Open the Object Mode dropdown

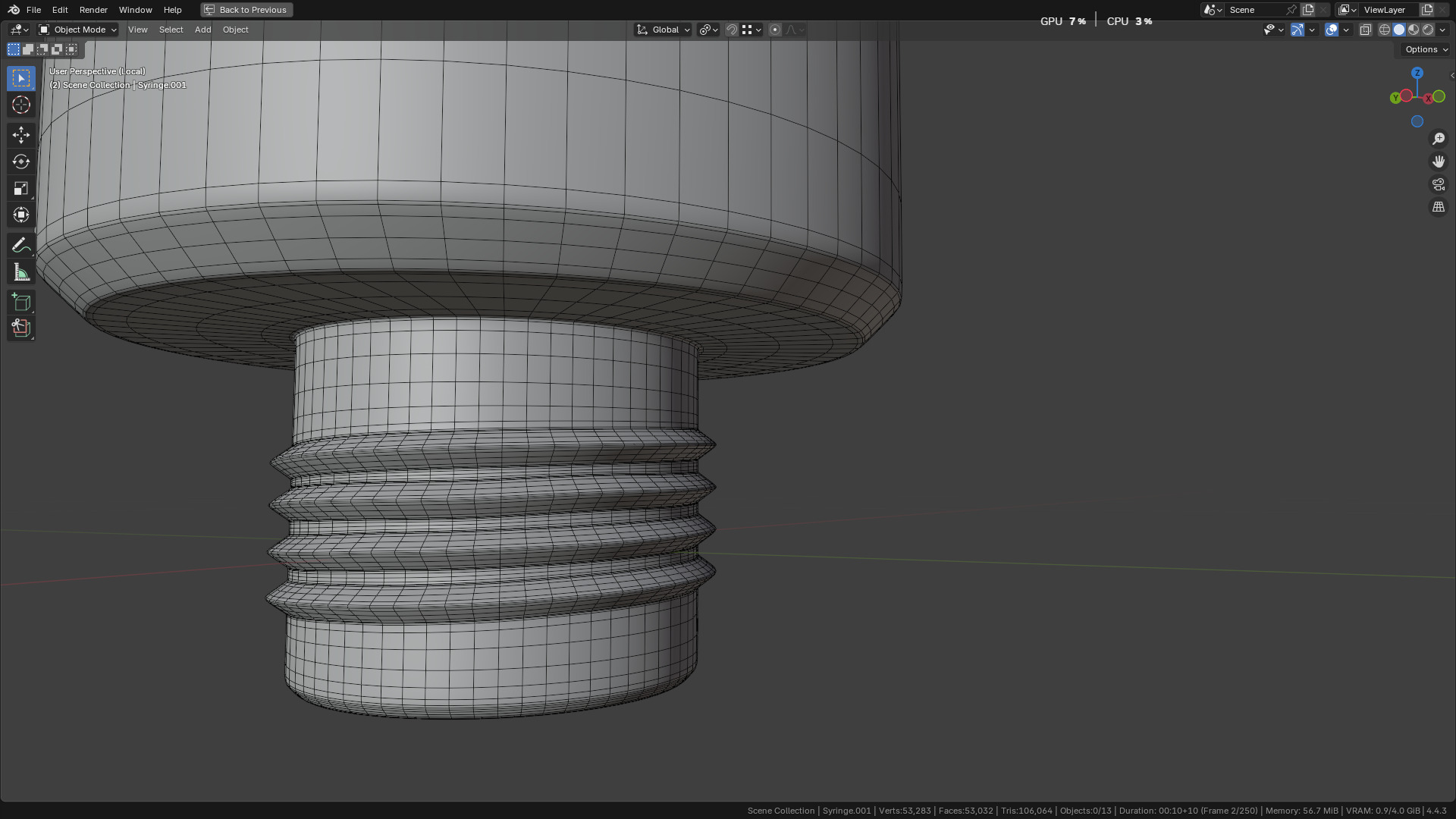(x=78, y=30)
